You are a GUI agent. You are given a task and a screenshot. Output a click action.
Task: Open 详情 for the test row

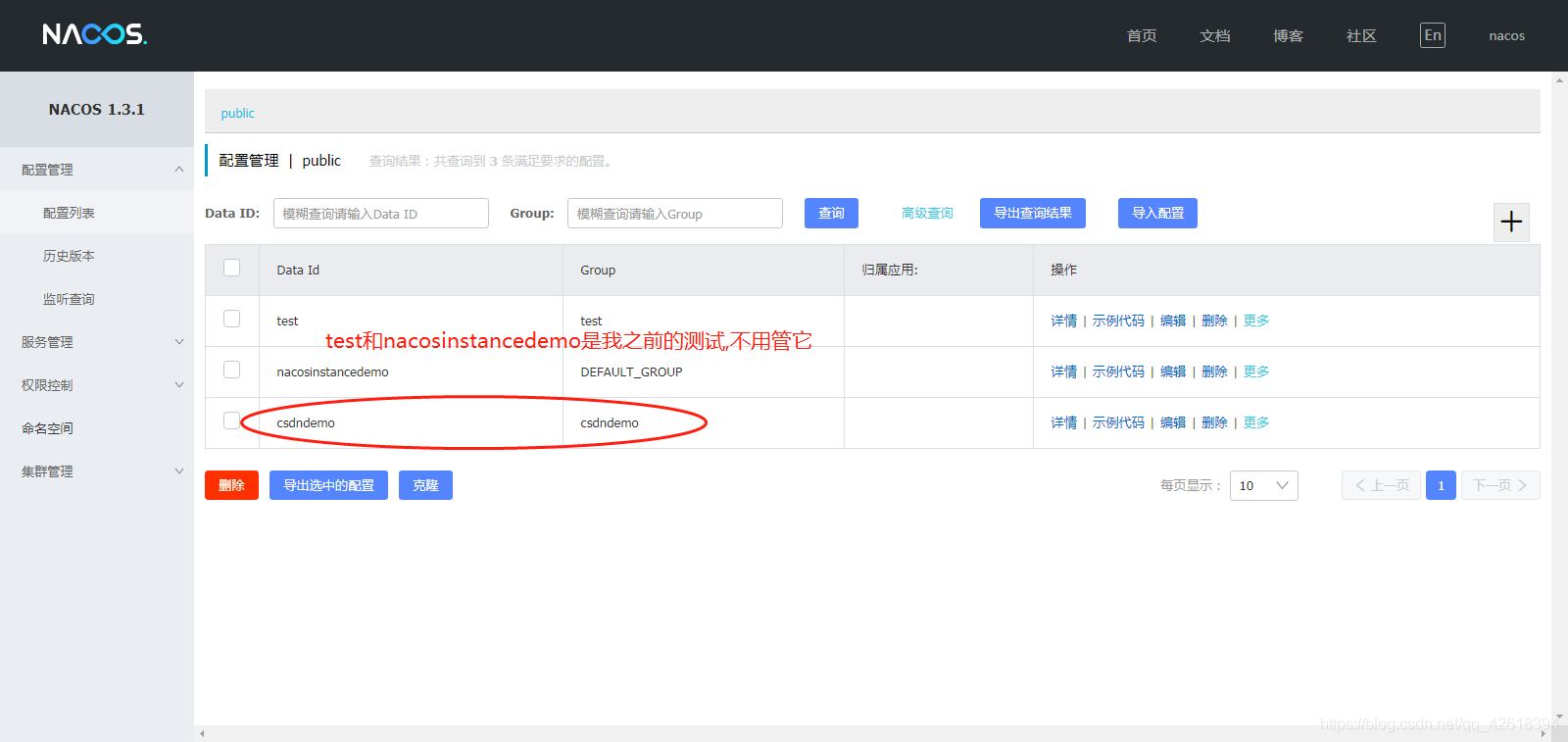(x=1063, y=321)
